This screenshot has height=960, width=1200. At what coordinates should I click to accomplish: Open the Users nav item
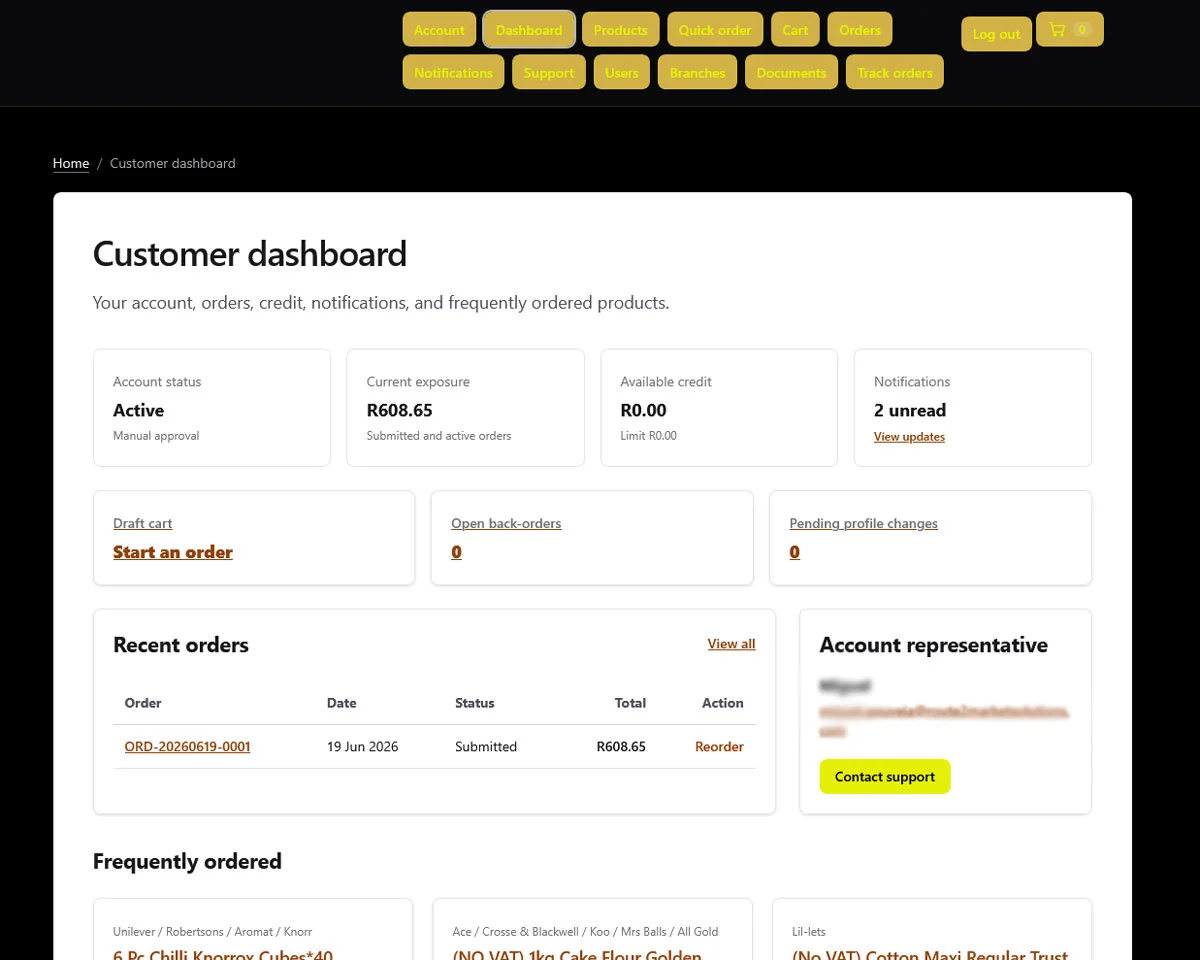point(622,72)
